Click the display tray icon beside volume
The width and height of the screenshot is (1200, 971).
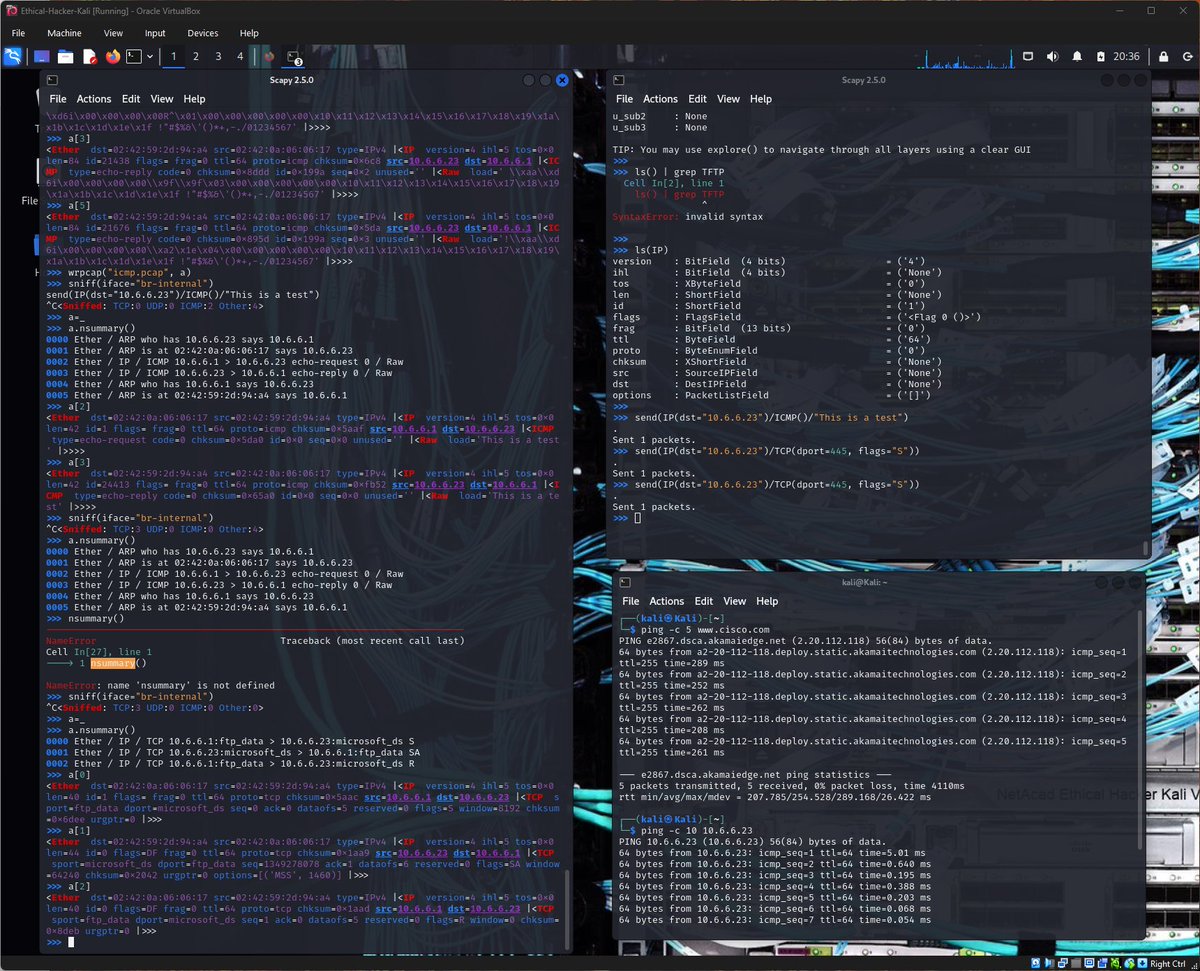pyautogui.click(x=1028, y=57)
